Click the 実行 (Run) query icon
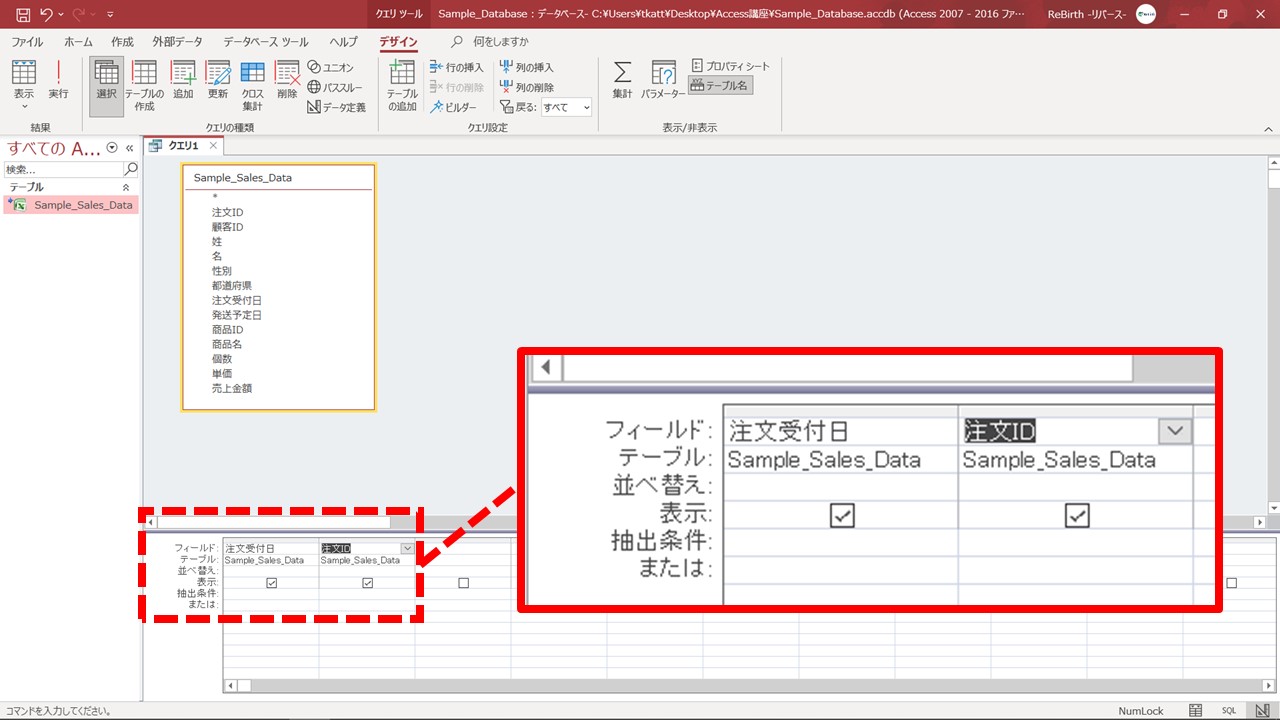The width and height of the screenshot is (1280, 720). coord(59,80)
